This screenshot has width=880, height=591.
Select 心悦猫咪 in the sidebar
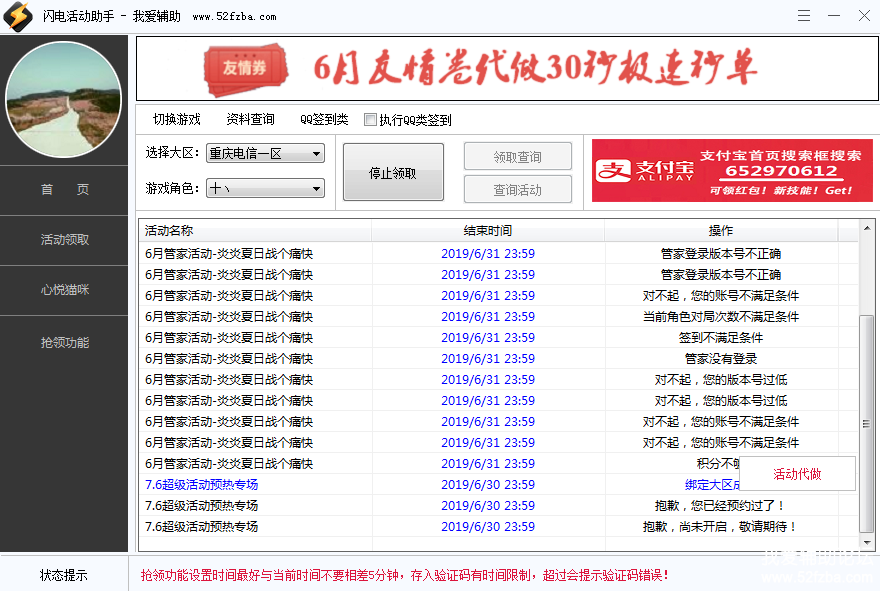coord(64,290)
